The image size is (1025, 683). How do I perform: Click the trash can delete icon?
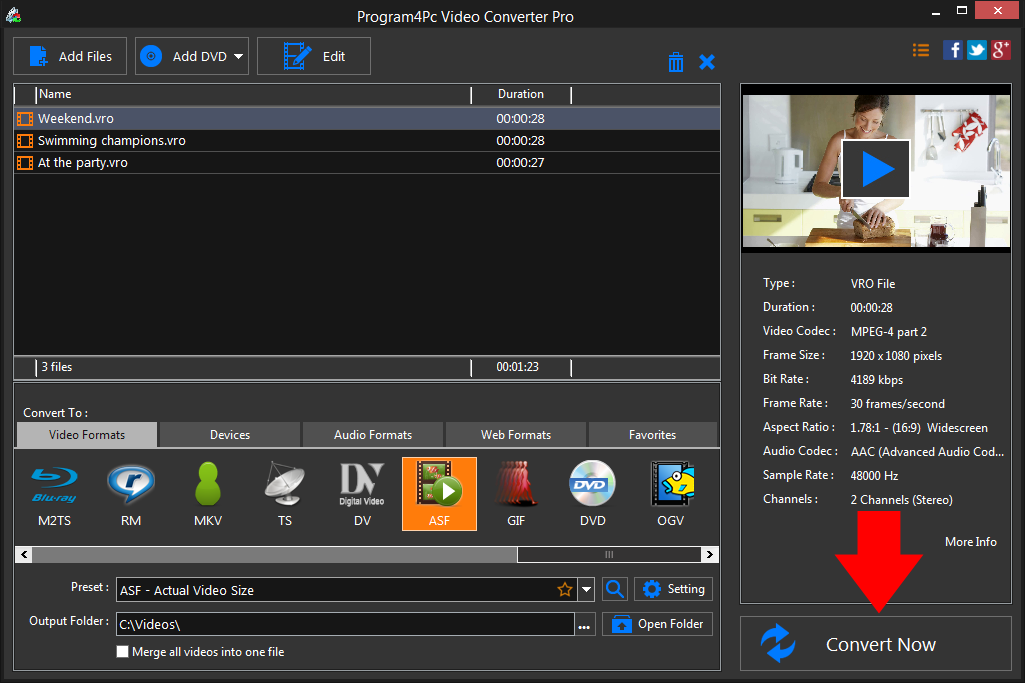(x=676, y=62)
